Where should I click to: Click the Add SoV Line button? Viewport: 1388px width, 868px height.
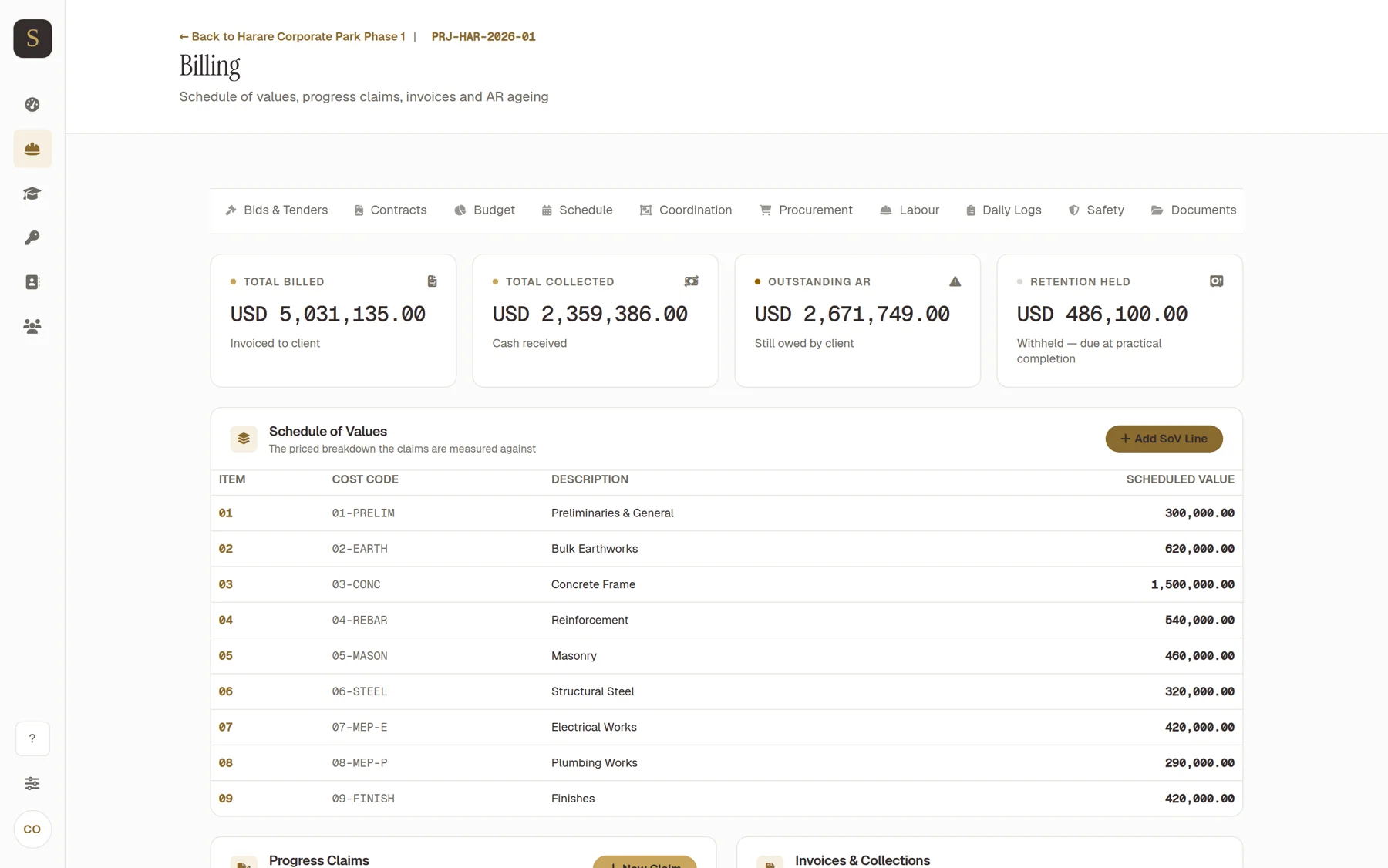(1164, 439)
